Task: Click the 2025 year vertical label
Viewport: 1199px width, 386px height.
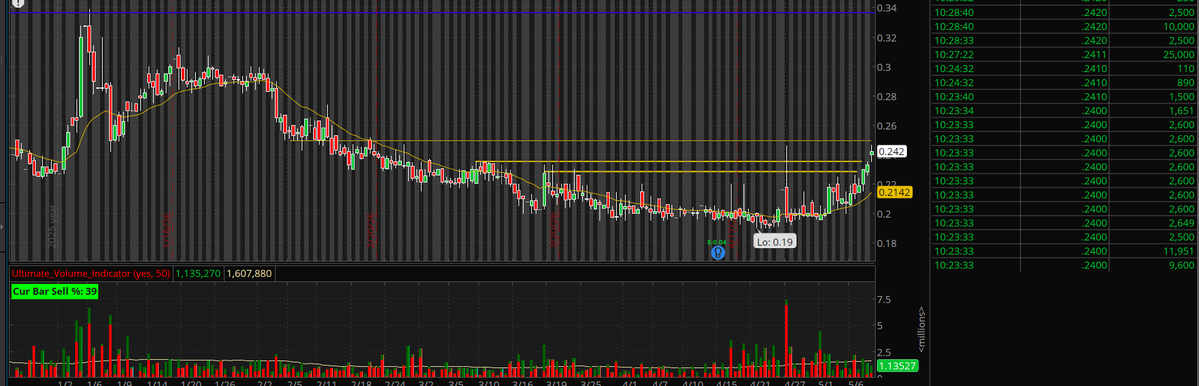Action: (x=53, y=225)
